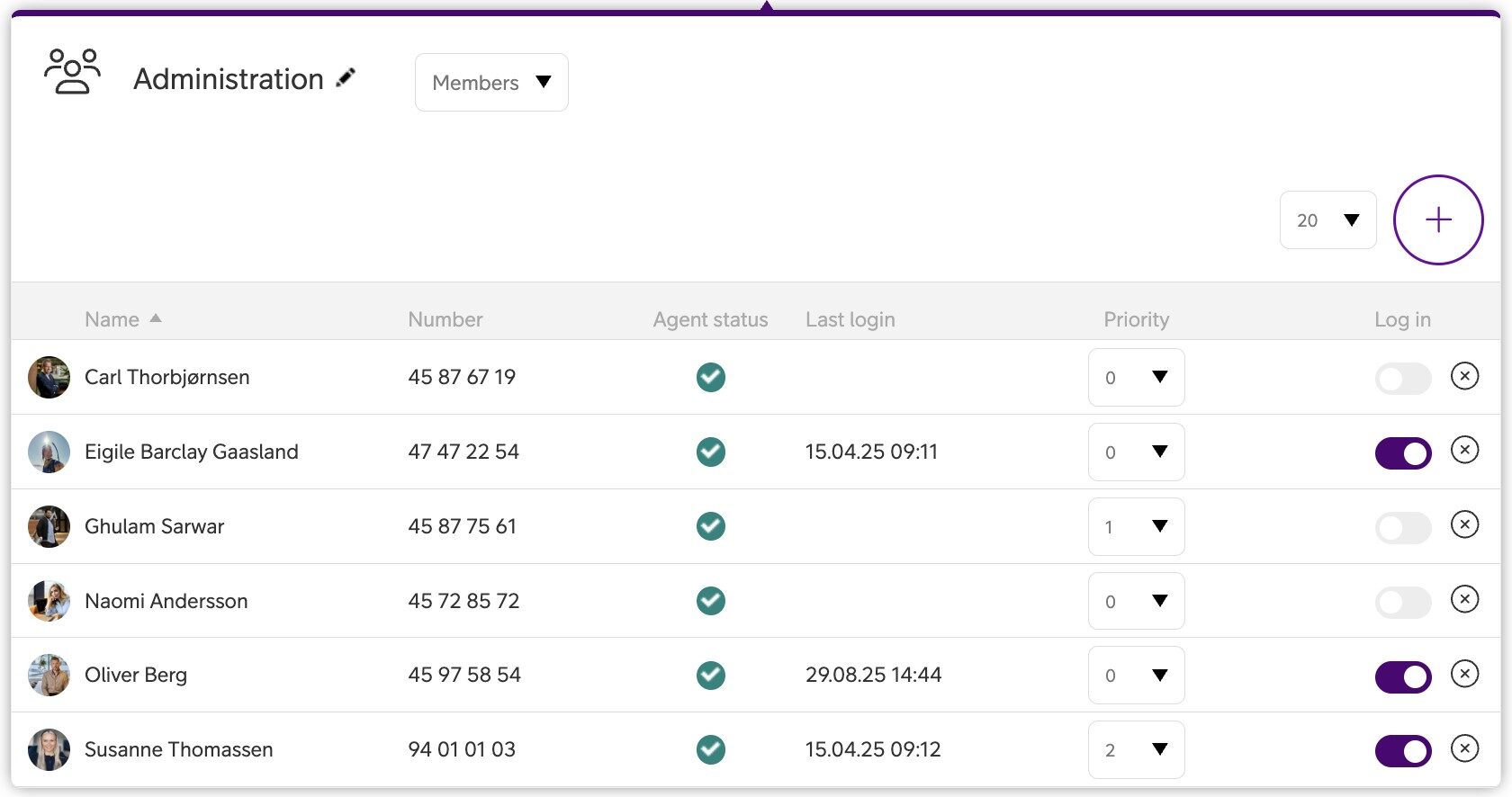Open the page size dropdown showing 20
The height and width of the screenshot is (797, 1512).
[1327, 220]
